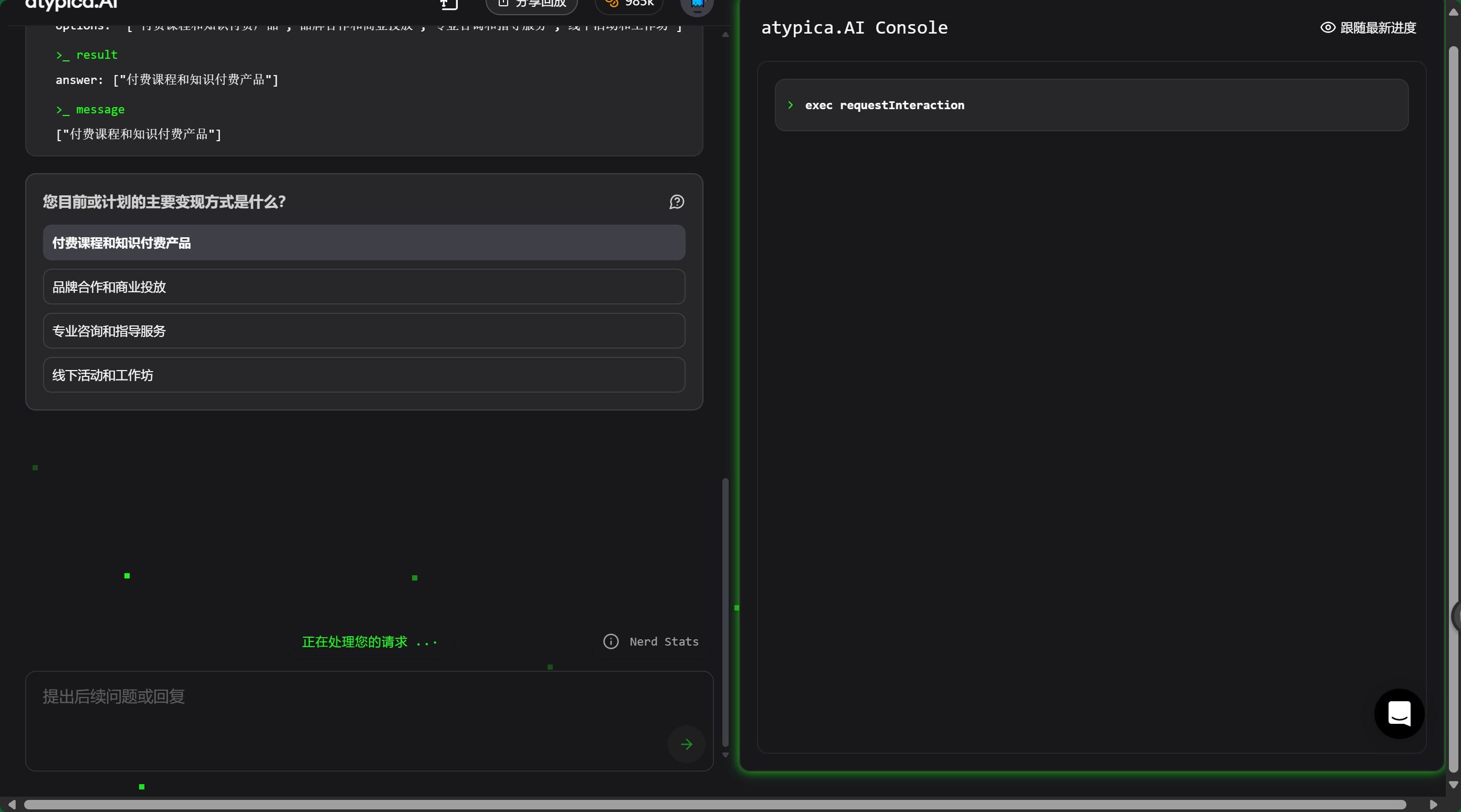Click the bottom horizontal scrollbar
The height and width of the screenshot is (812, 1461).
point(714,805)
